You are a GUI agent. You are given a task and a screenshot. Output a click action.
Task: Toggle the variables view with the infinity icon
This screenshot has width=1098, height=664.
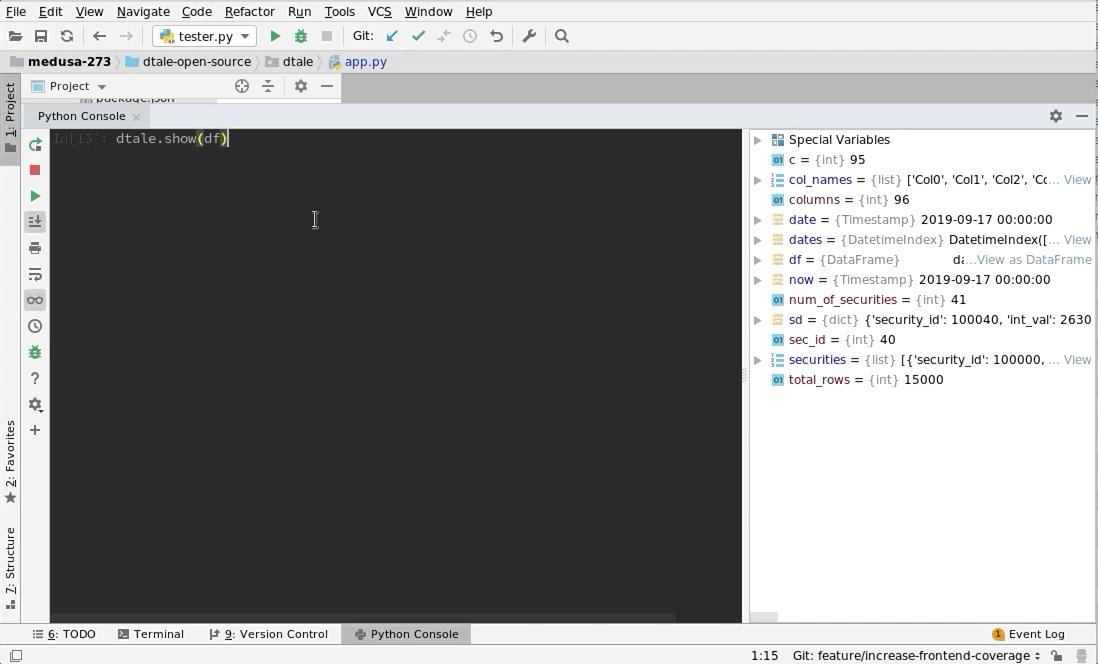(35, 299)
